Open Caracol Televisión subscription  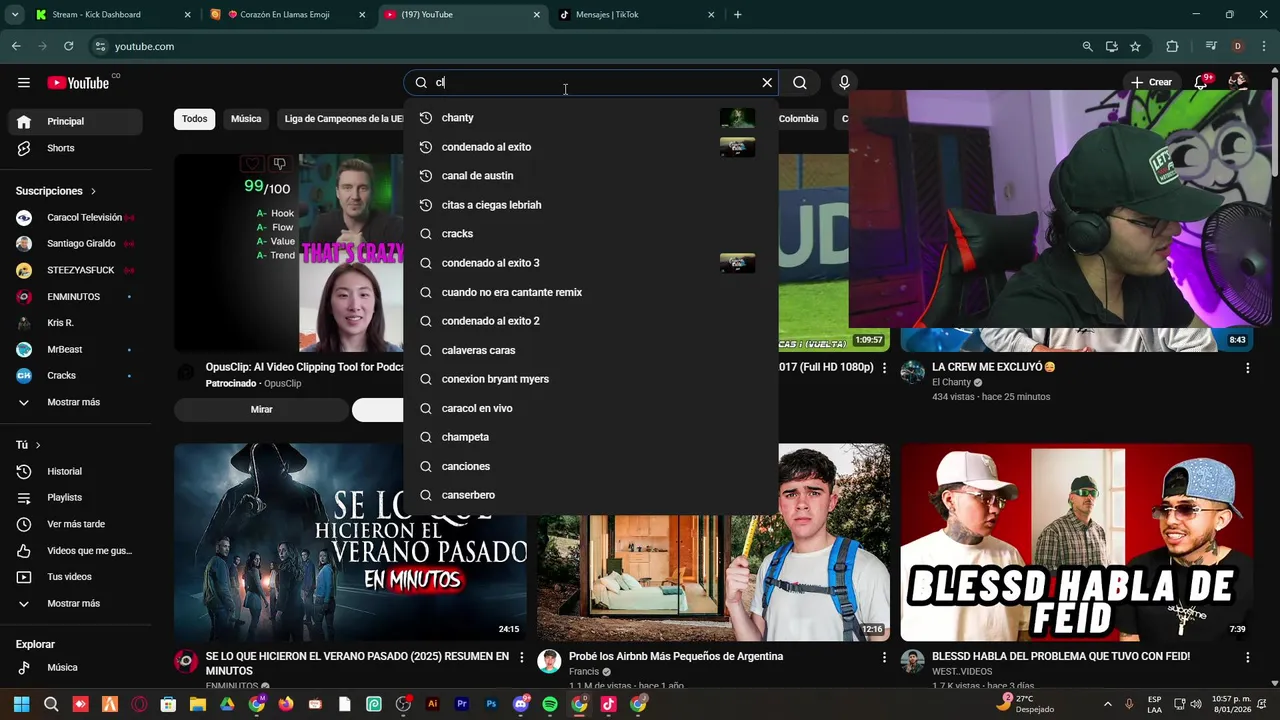point(77,217)
